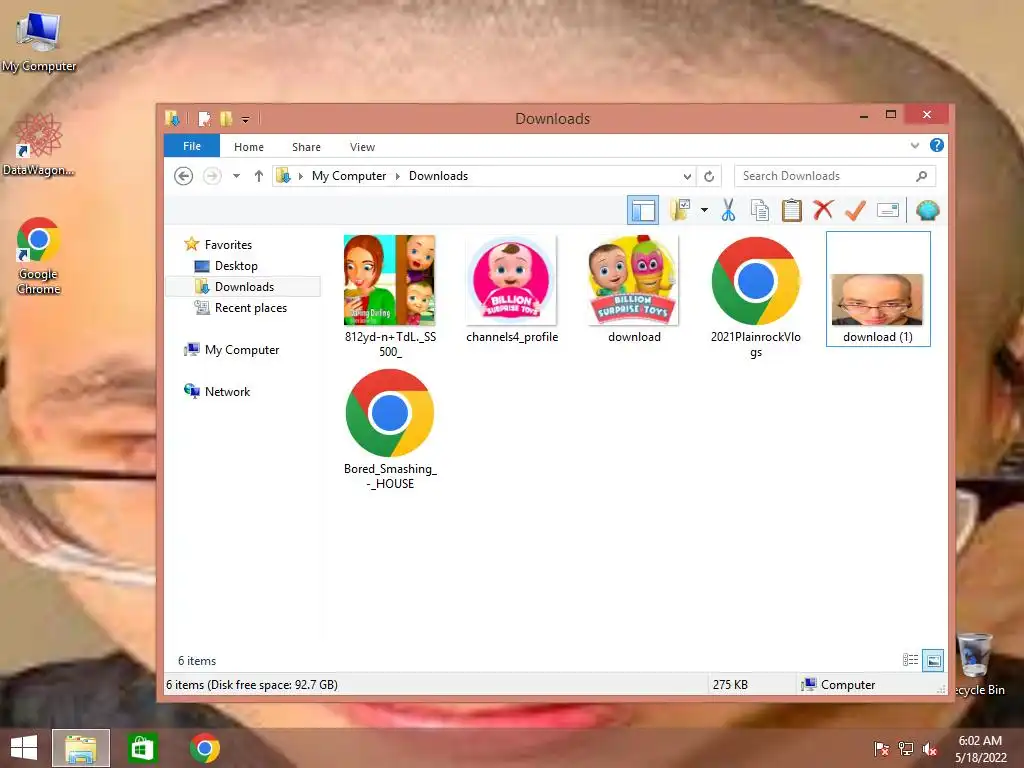Click the chevron after My Computer in the address bar
This screenshot has height=768, width=1024.
click(397, 176)
